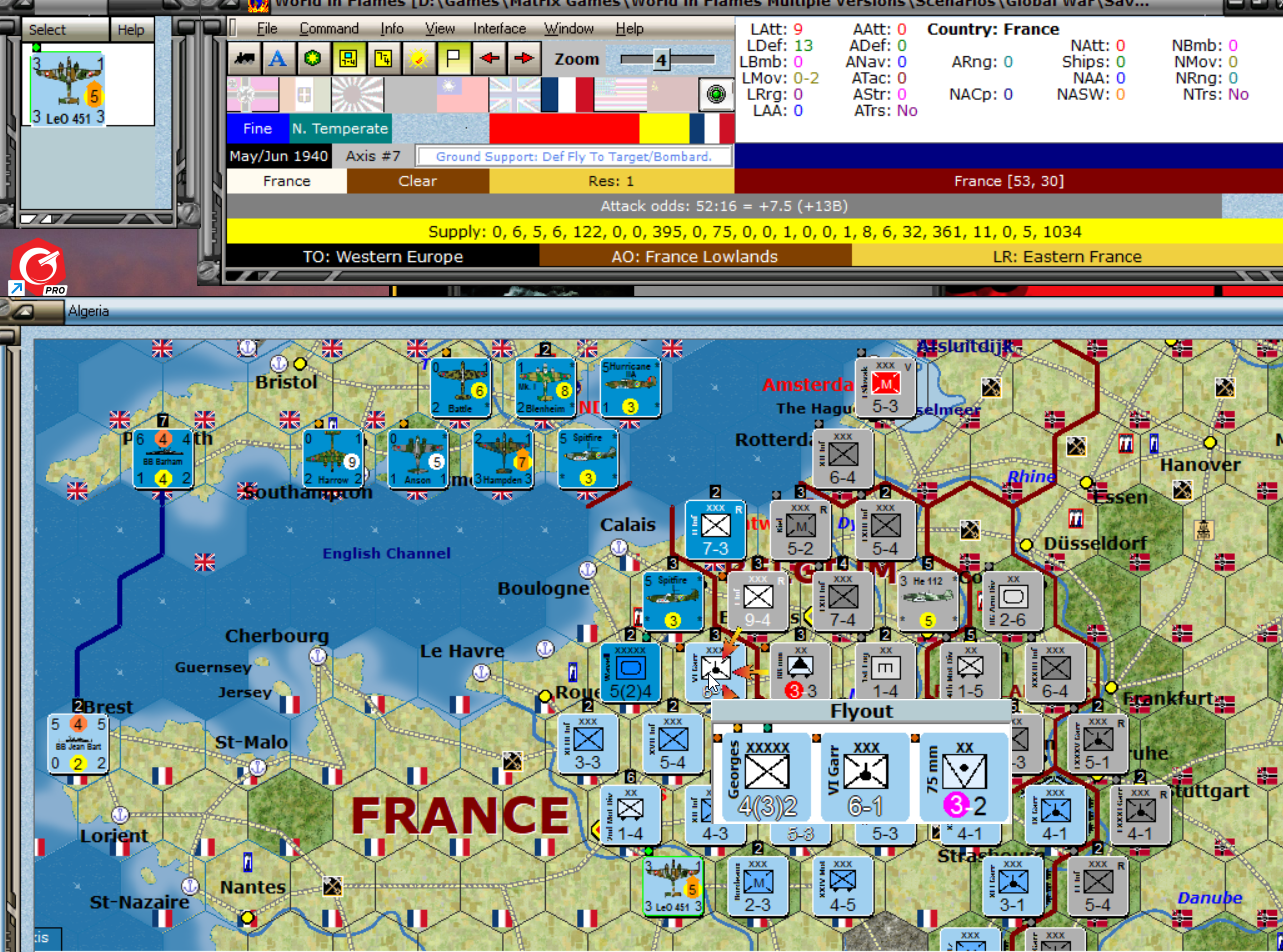Click the Res: 1 status cell
Screen dimensions: 1283x952
tap(611, 181)
